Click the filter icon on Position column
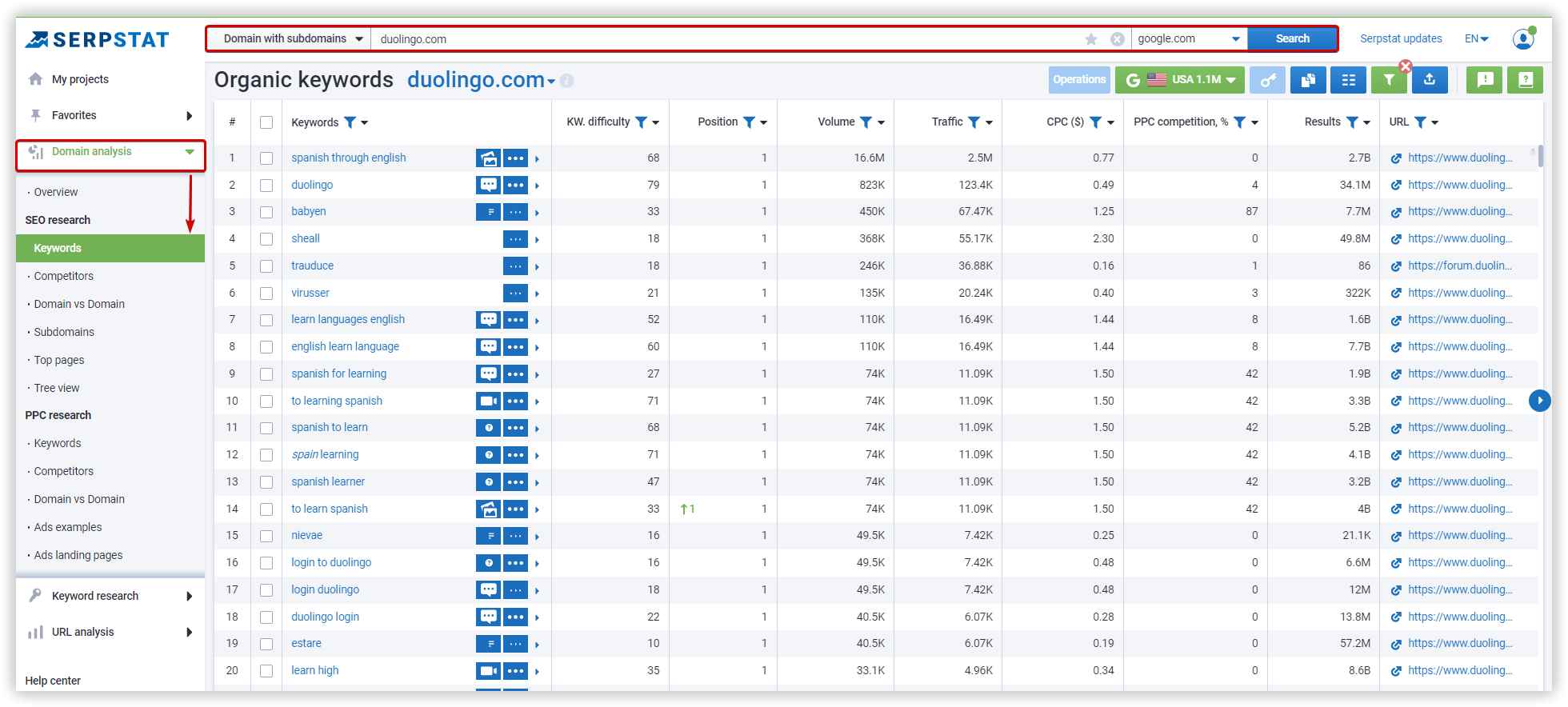Image resolution: width=1568 pixels, height=707 pixels. [x=749, y=122]
